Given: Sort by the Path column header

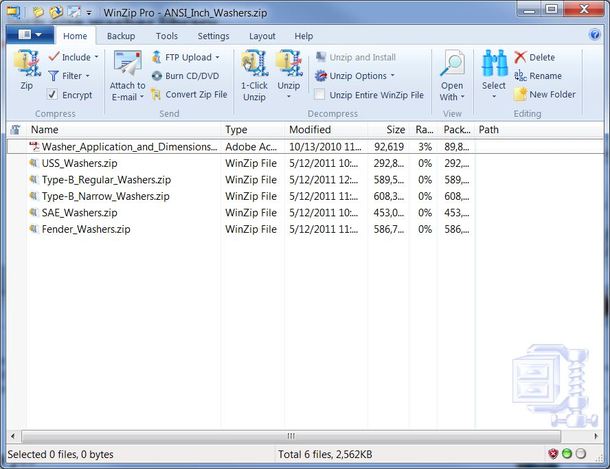Looking at the screenshot, I should tap(539, 130).
